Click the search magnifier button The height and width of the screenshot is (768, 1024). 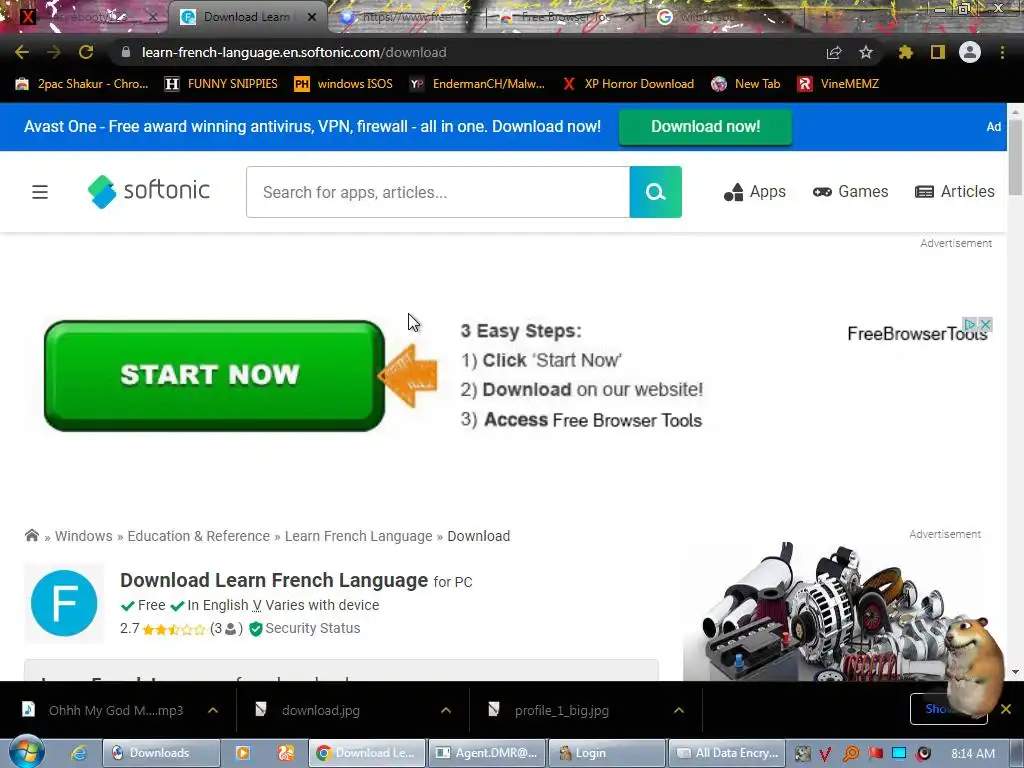click(x=656, y=192)
